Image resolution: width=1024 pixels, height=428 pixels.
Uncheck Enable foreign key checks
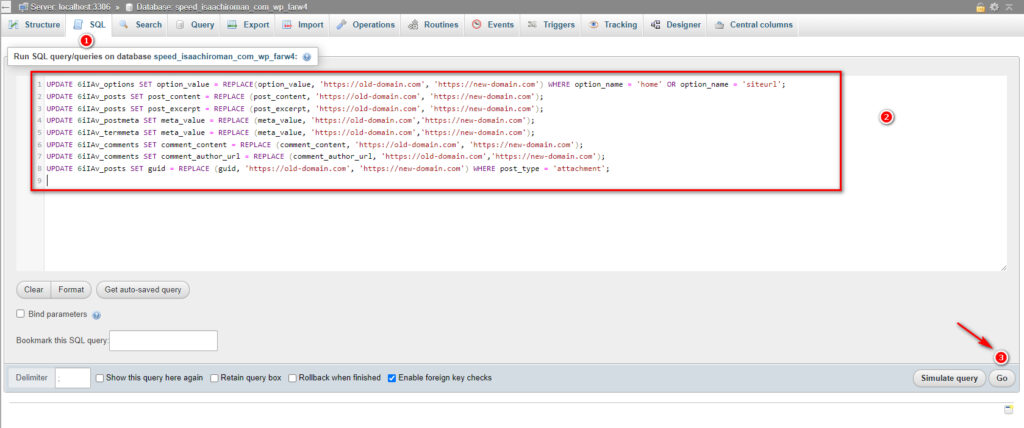392,378
